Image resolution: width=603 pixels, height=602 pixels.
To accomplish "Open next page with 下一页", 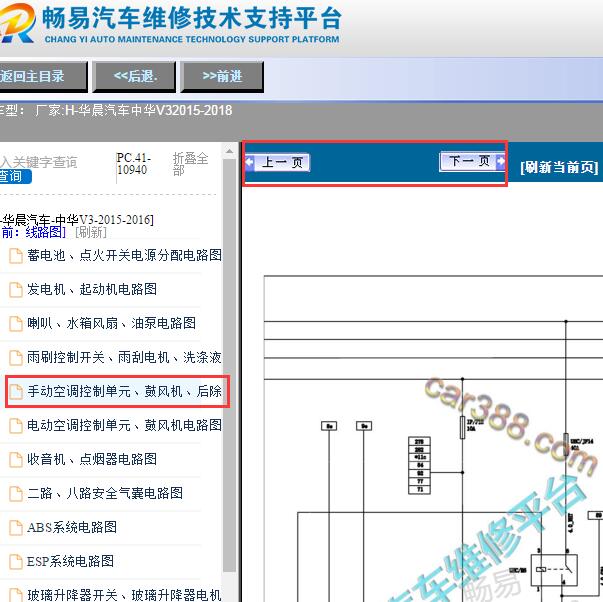I will 472,161.
